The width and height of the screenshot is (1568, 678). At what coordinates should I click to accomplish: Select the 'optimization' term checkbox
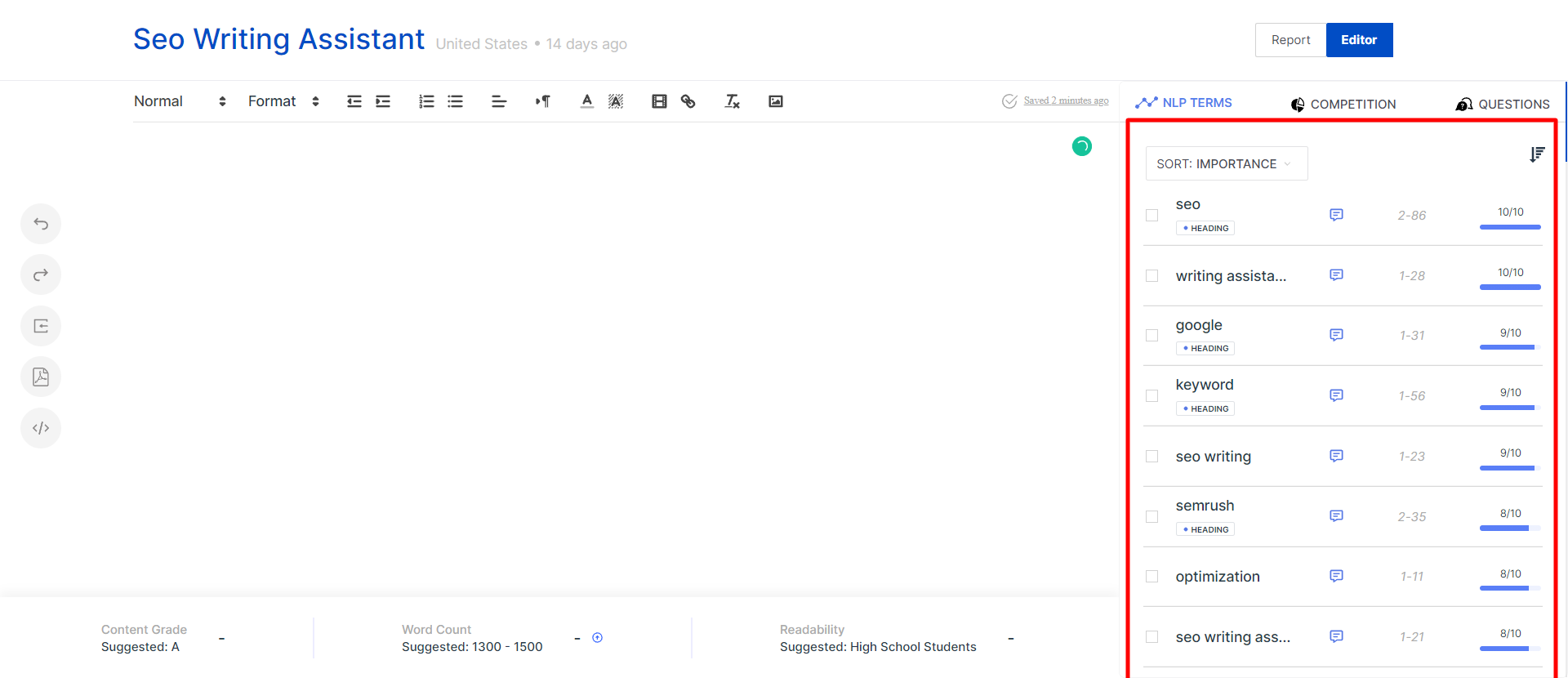1151,577
